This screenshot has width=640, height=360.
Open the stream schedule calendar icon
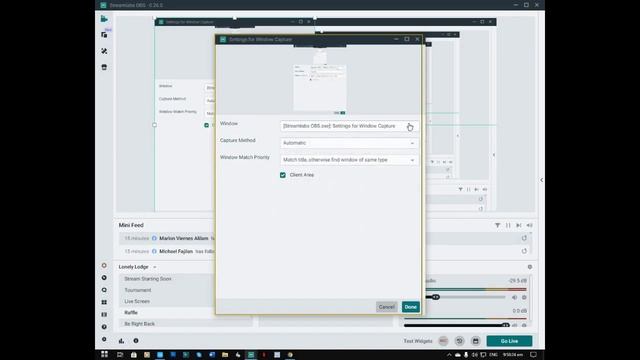coord(475,341)
